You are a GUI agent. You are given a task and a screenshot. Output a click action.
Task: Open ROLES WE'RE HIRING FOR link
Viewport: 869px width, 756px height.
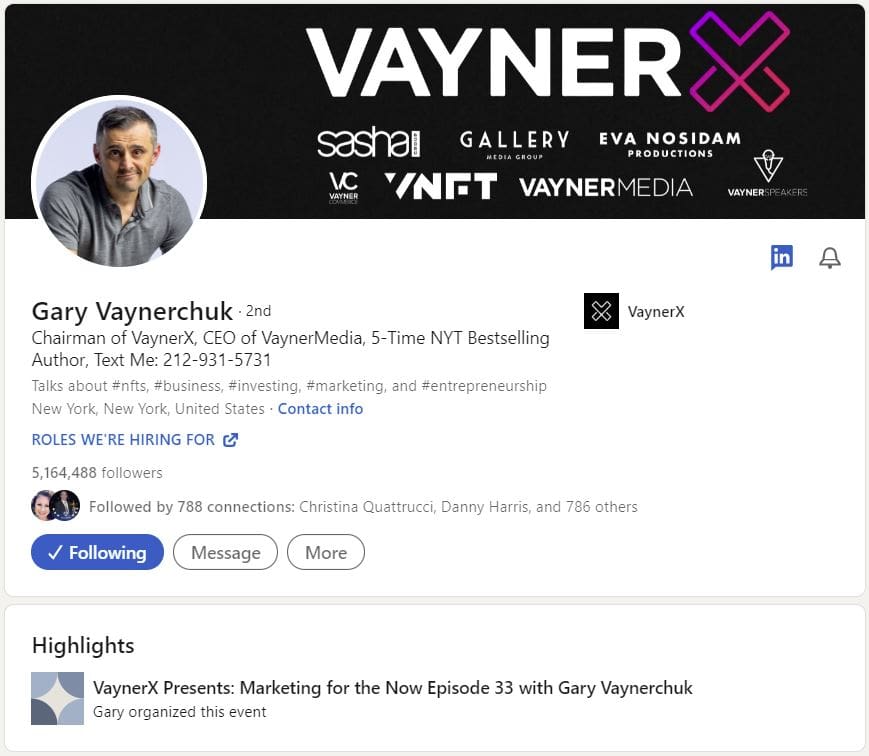(123, 440)
